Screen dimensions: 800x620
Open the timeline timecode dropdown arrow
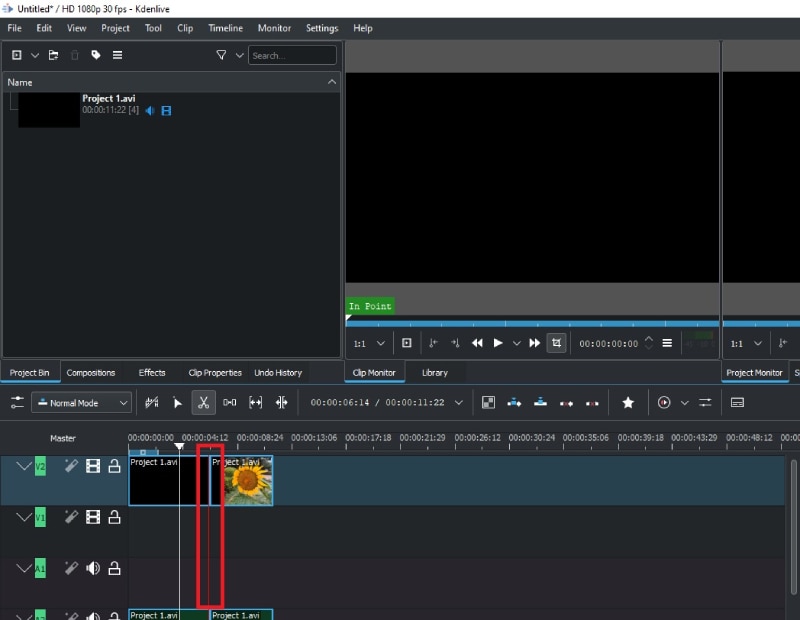[x=459, y=403]
